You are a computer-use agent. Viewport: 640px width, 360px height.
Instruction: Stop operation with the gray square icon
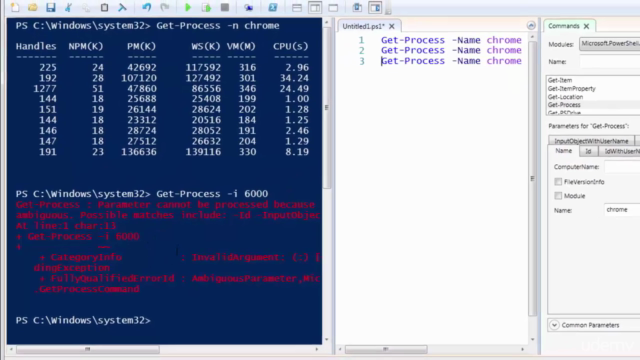click(x=224, y=7)
